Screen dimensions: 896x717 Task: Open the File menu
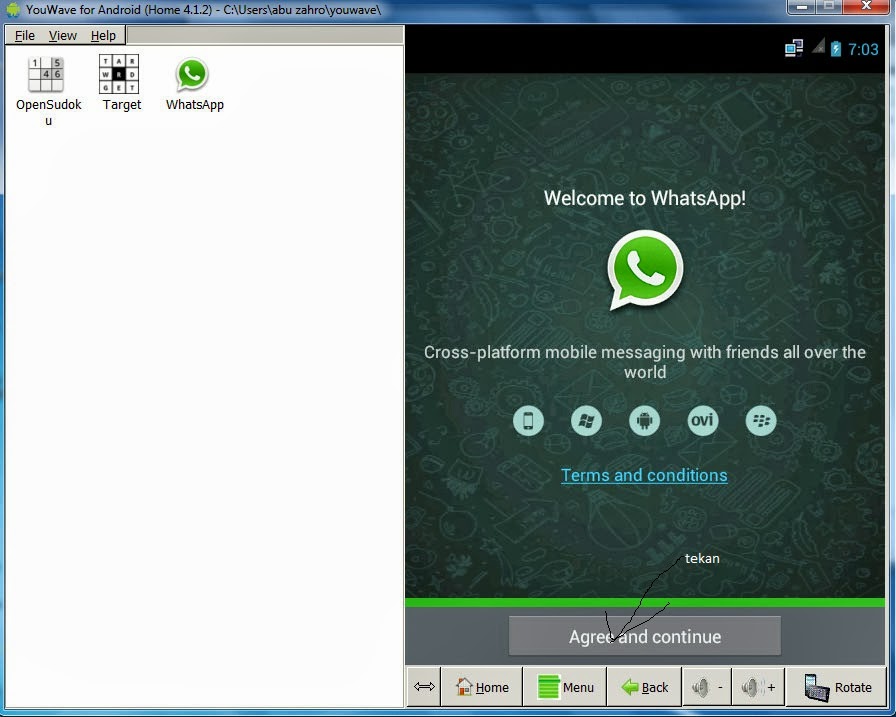tap(25, 35)
